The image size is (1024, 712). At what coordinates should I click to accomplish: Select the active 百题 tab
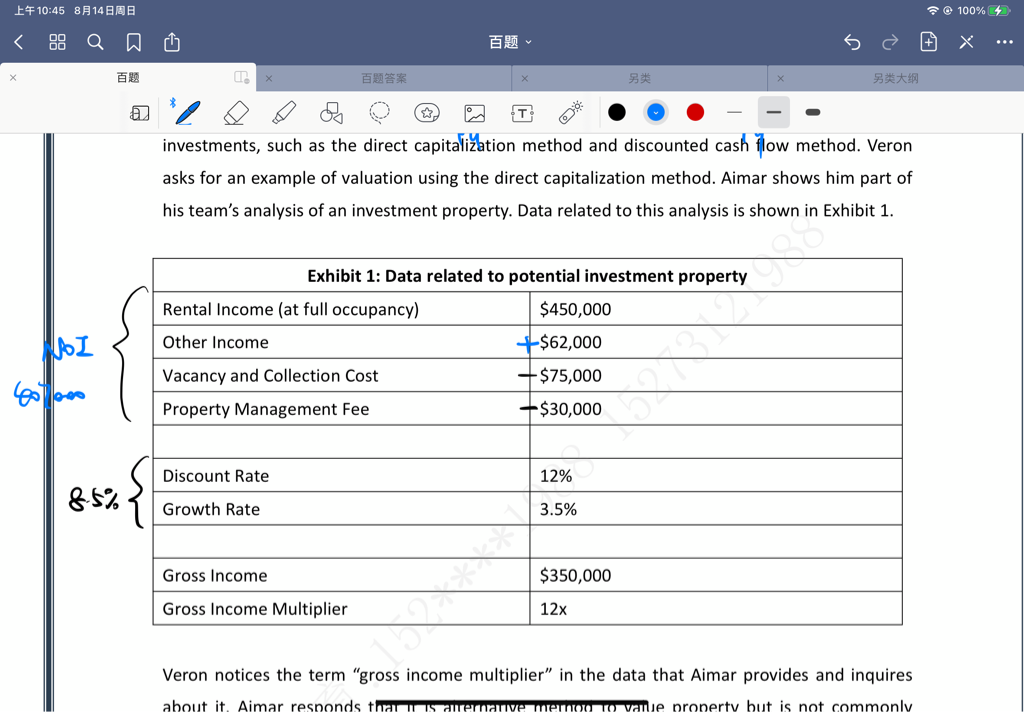[x=128, y=78]
